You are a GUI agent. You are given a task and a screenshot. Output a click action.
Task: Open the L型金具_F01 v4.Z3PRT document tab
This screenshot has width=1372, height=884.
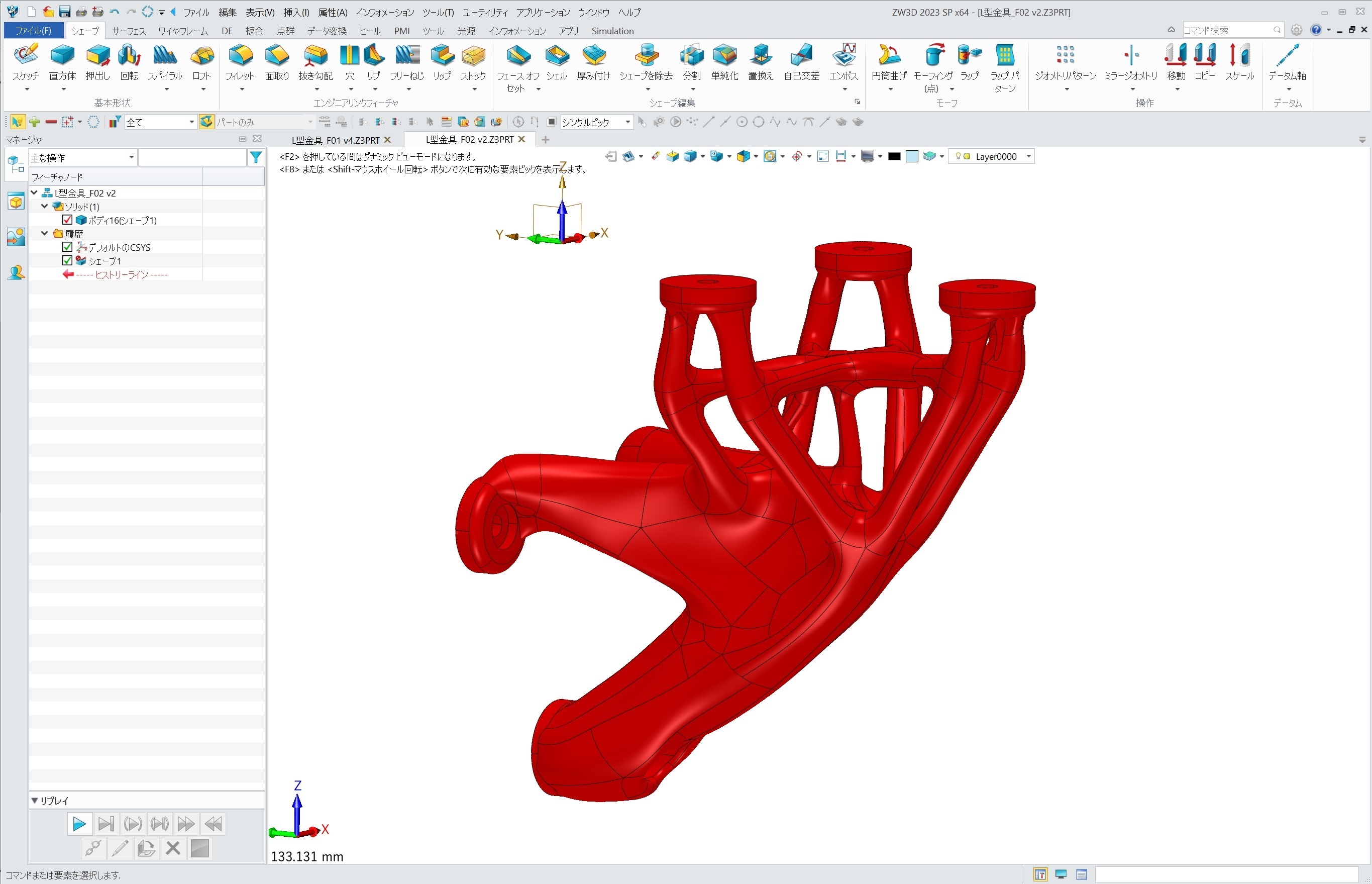(335, 140)
